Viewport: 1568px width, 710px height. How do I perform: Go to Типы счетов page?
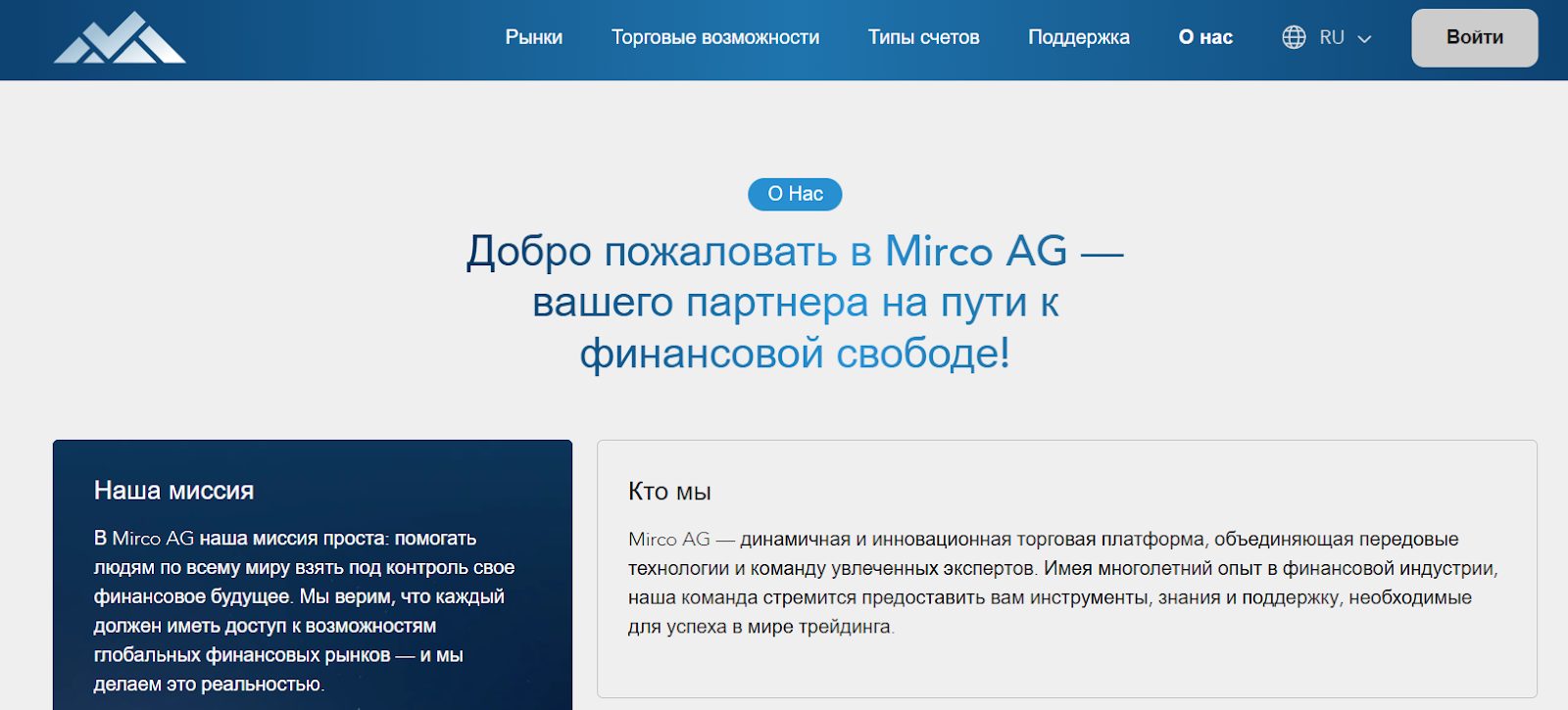(x=923, y=37)
